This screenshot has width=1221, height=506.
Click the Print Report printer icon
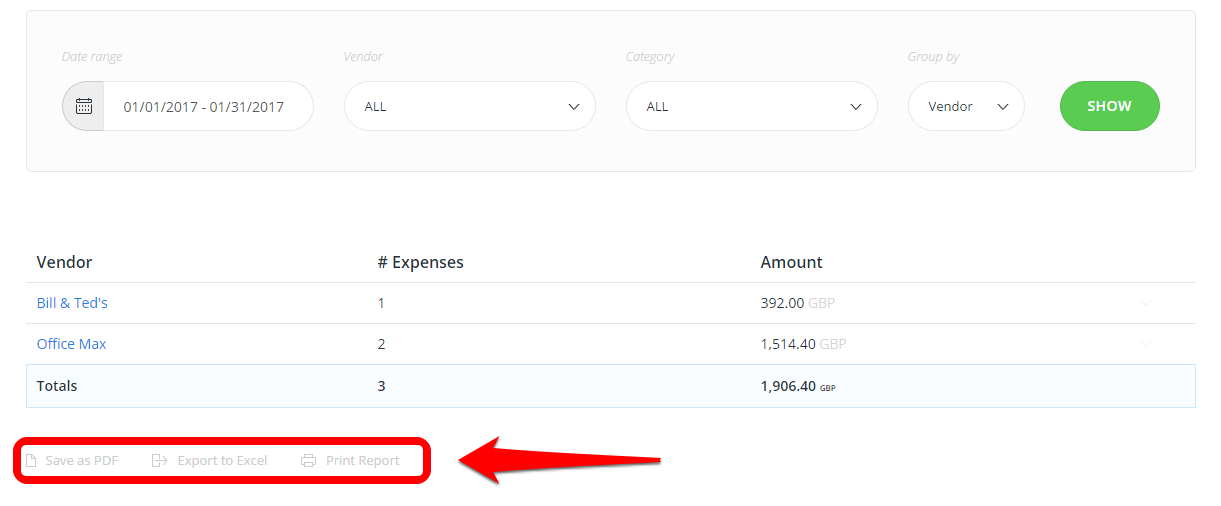[x=308, y=461]
